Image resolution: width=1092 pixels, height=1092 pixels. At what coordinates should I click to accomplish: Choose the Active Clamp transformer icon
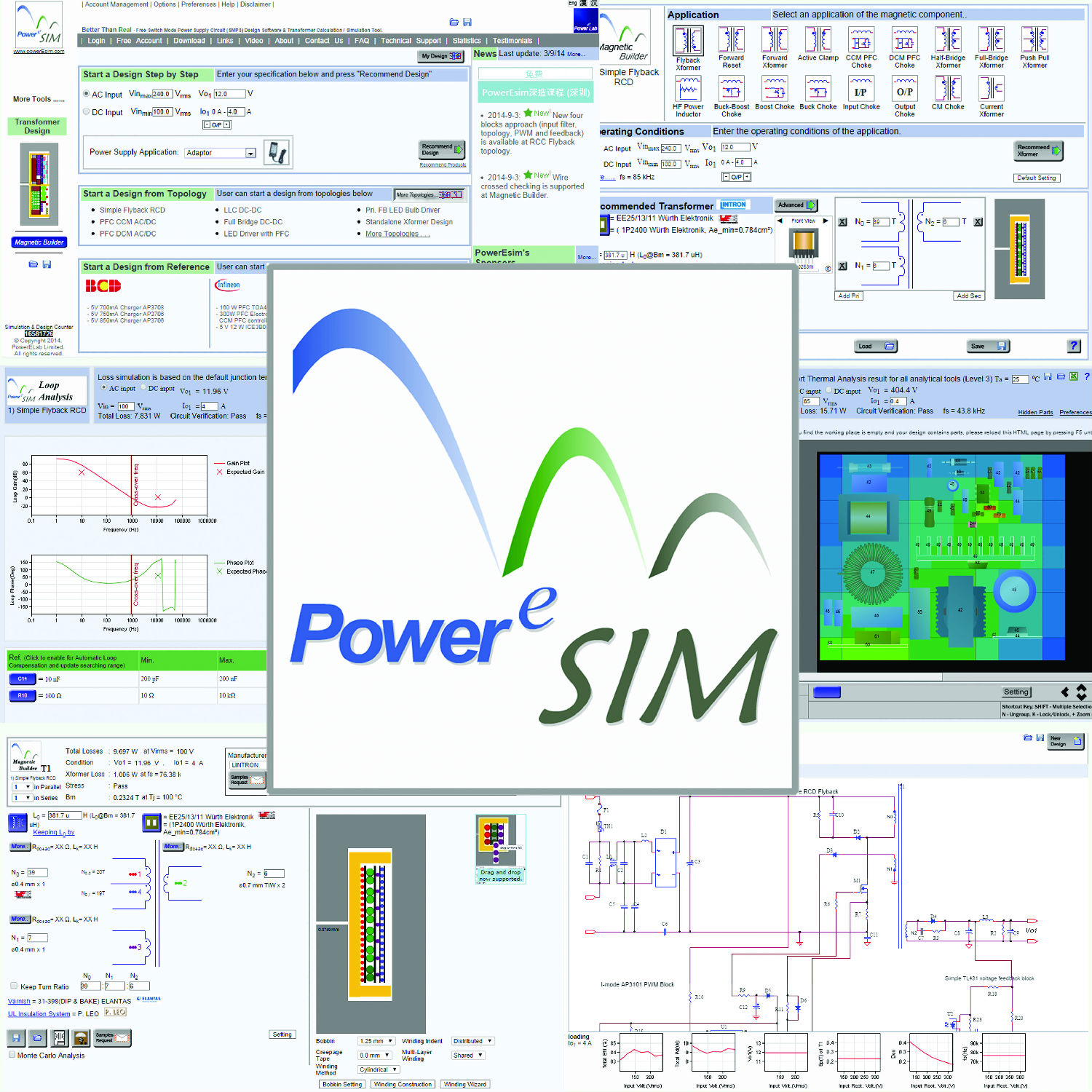pyautogui.click(x=818, y=40)
